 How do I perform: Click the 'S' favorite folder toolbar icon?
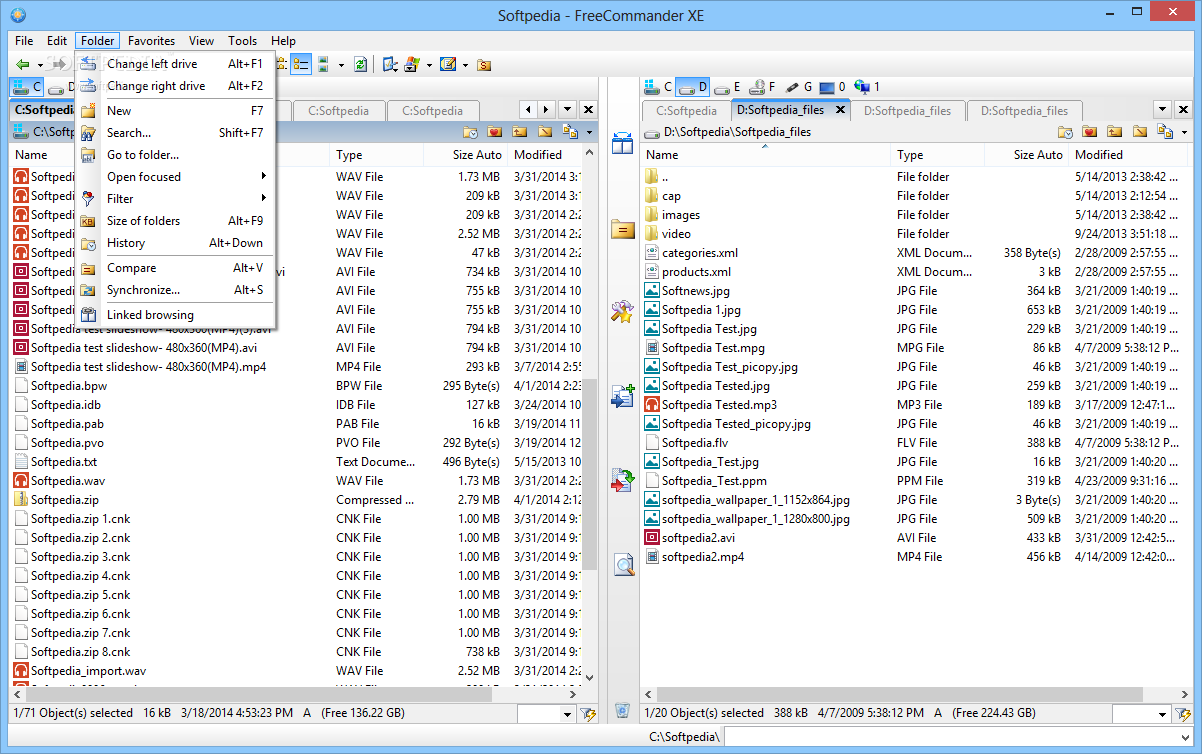484,64
